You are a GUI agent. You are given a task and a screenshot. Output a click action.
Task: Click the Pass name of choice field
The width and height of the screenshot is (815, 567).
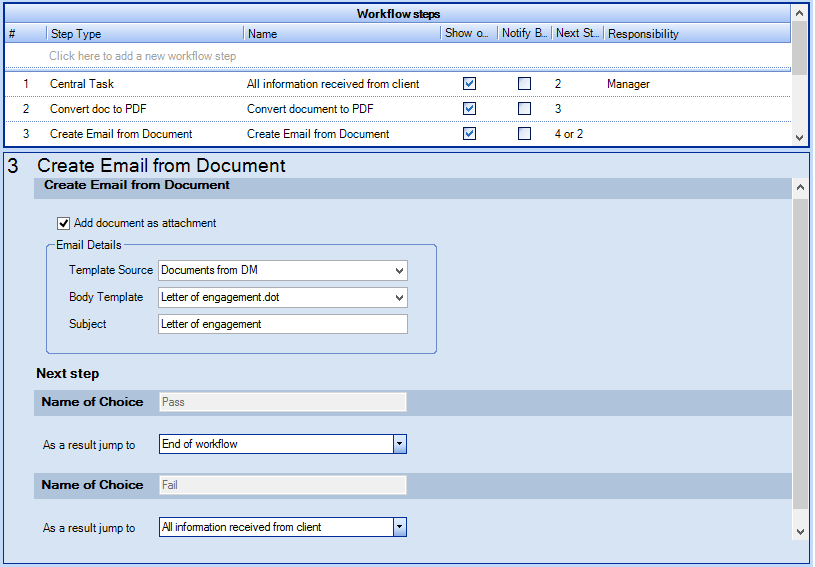click(x=283, y=402)
